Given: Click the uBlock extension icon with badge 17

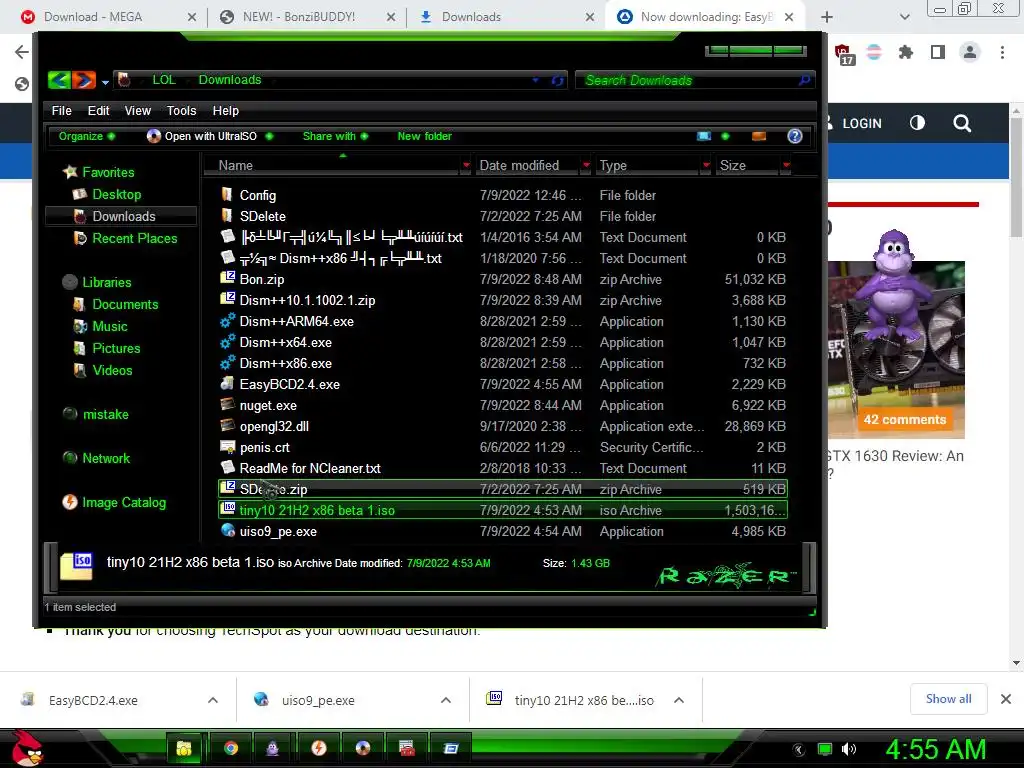Looking at the screenshot, I should [843, 54].
